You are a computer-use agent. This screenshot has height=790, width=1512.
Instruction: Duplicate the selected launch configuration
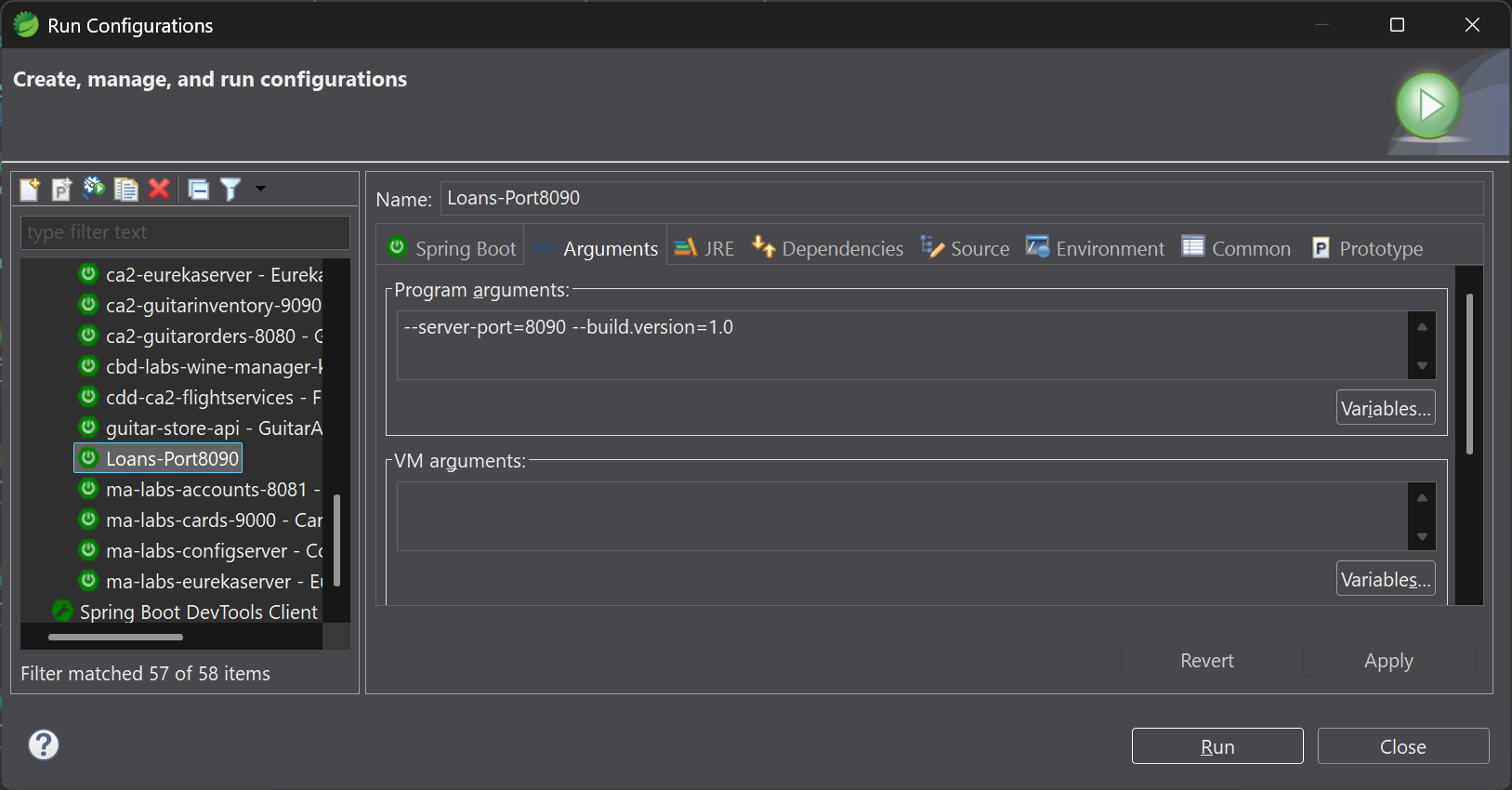coord(125,190)
